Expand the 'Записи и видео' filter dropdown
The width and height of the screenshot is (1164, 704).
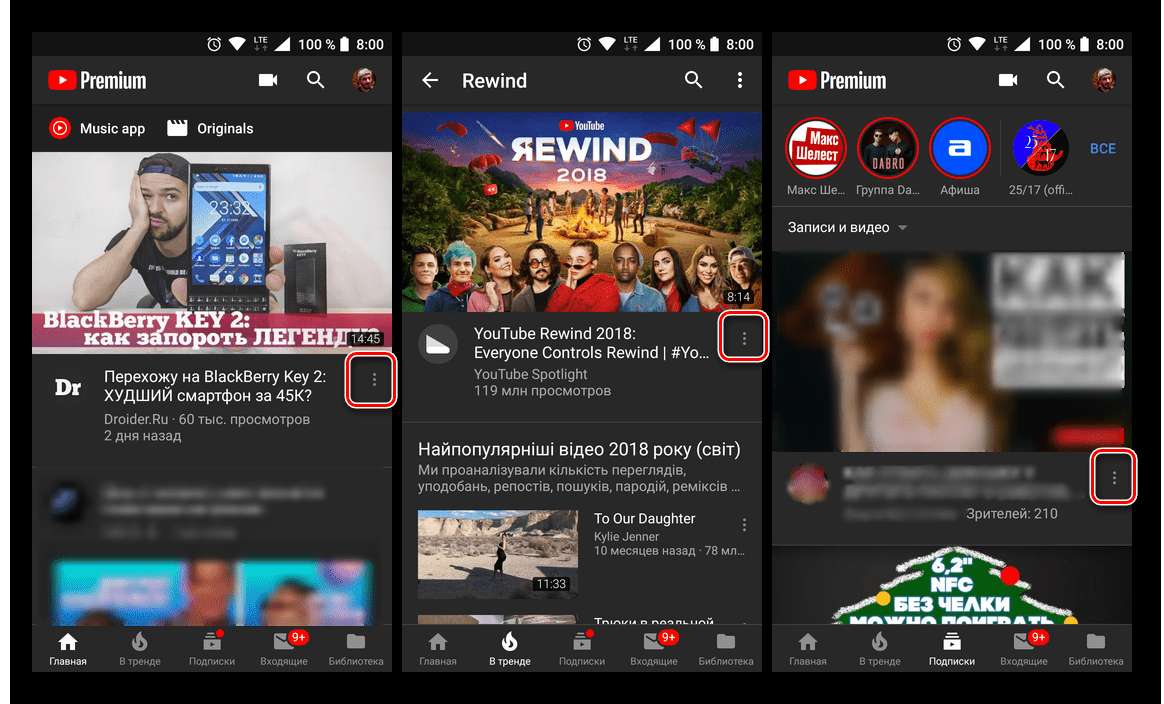click(x=847, y=227)
